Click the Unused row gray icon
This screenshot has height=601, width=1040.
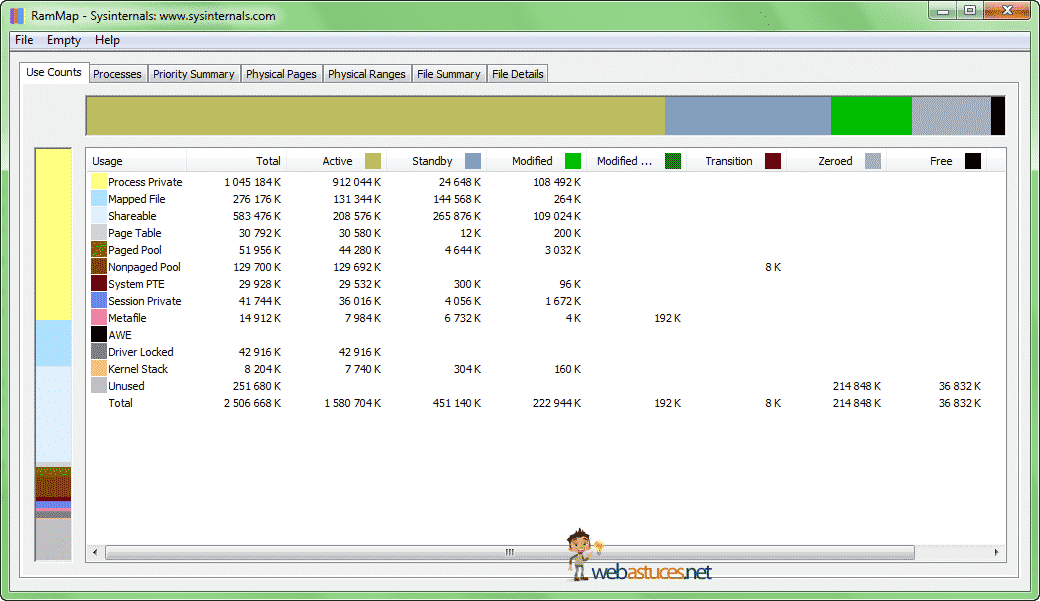coord(99,386)
